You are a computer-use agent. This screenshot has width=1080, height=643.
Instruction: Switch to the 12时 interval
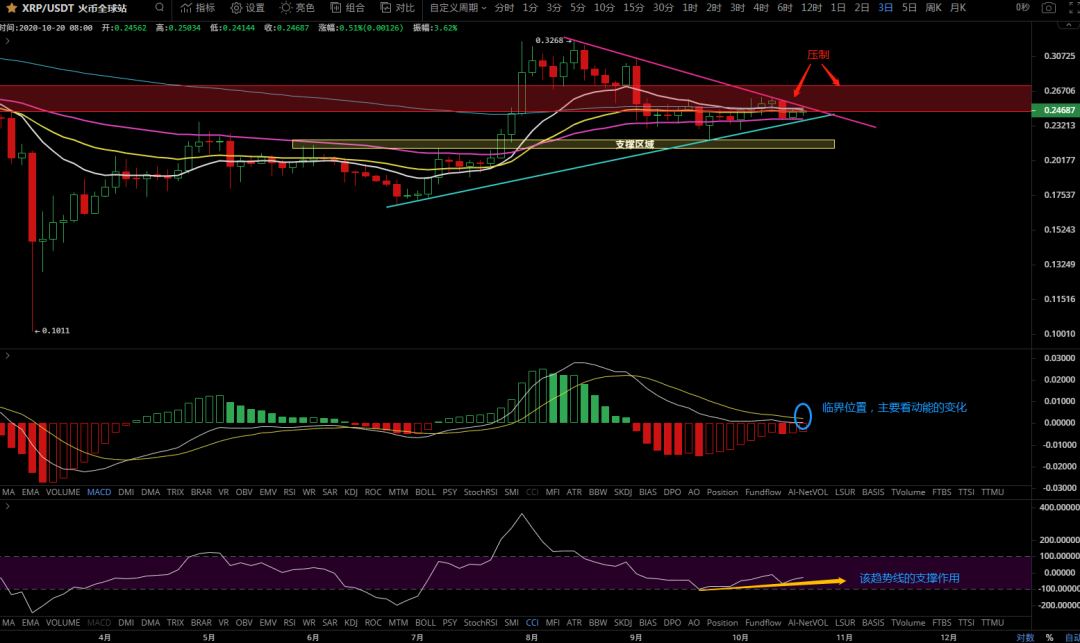coord(811,8)
